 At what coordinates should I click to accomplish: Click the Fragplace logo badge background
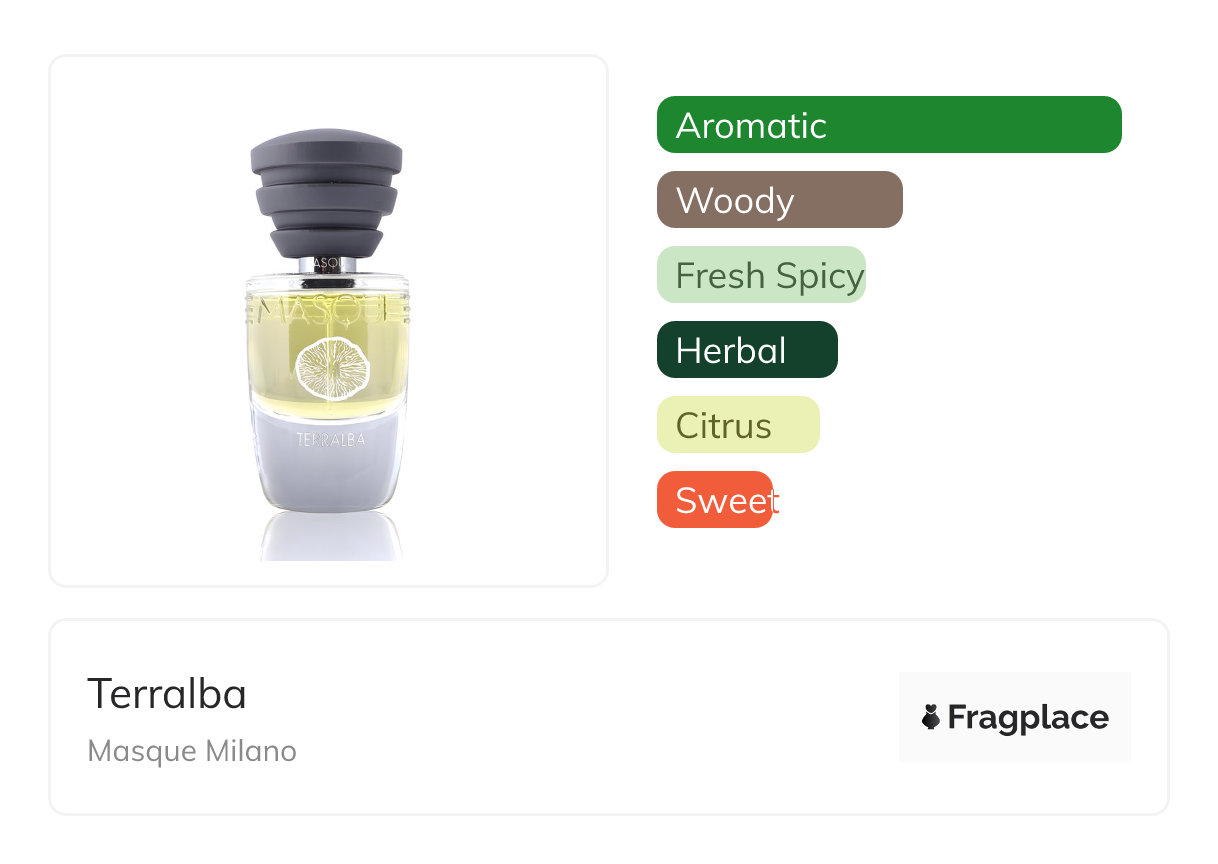1014,690
